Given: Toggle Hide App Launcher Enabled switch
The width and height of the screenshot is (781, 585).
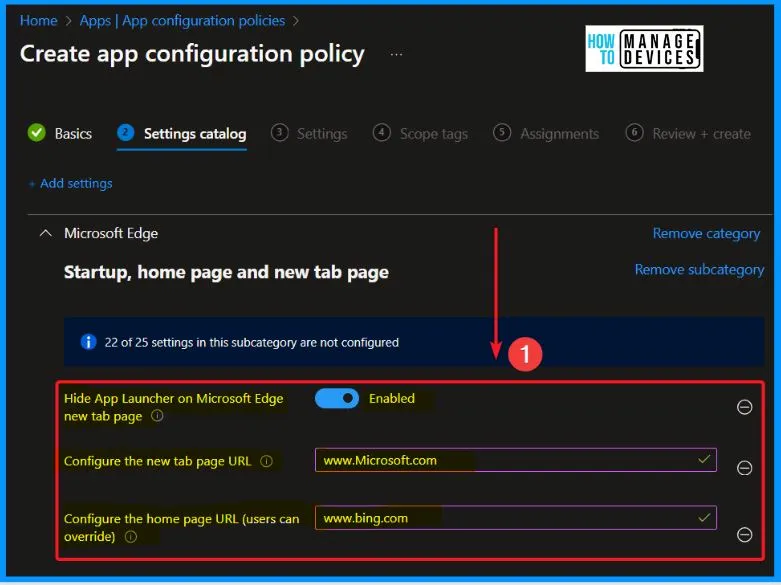Looking at the screenshot, I should tap(337, 399).
